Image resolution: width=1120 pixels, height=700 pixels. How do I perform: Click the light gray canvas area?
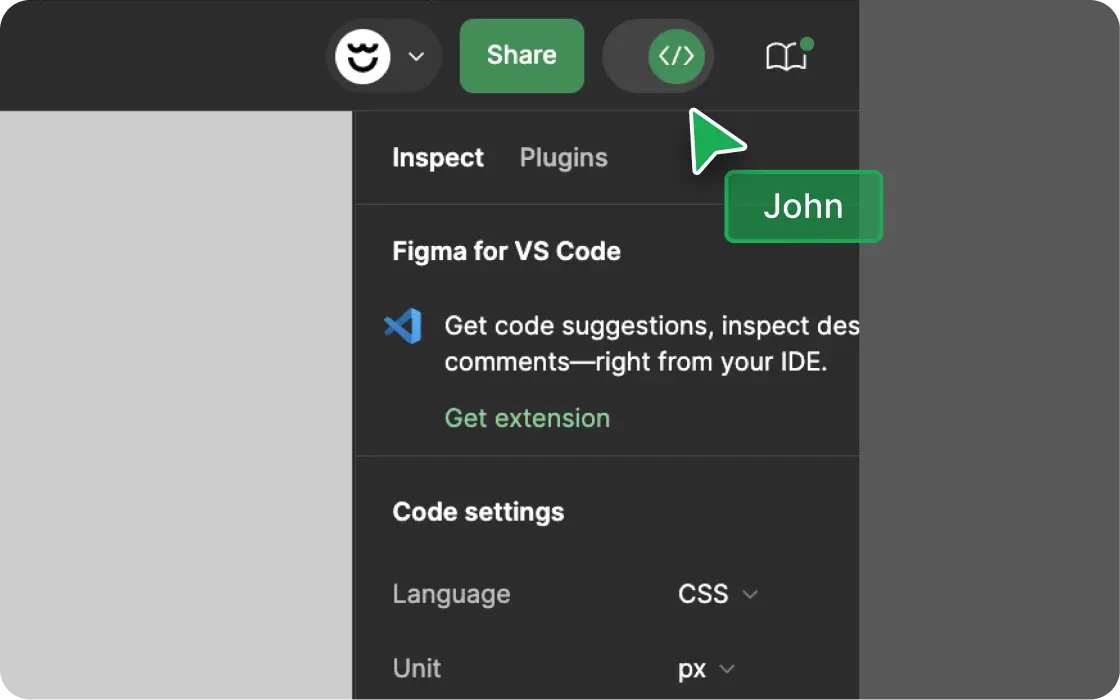click(175, 400)
